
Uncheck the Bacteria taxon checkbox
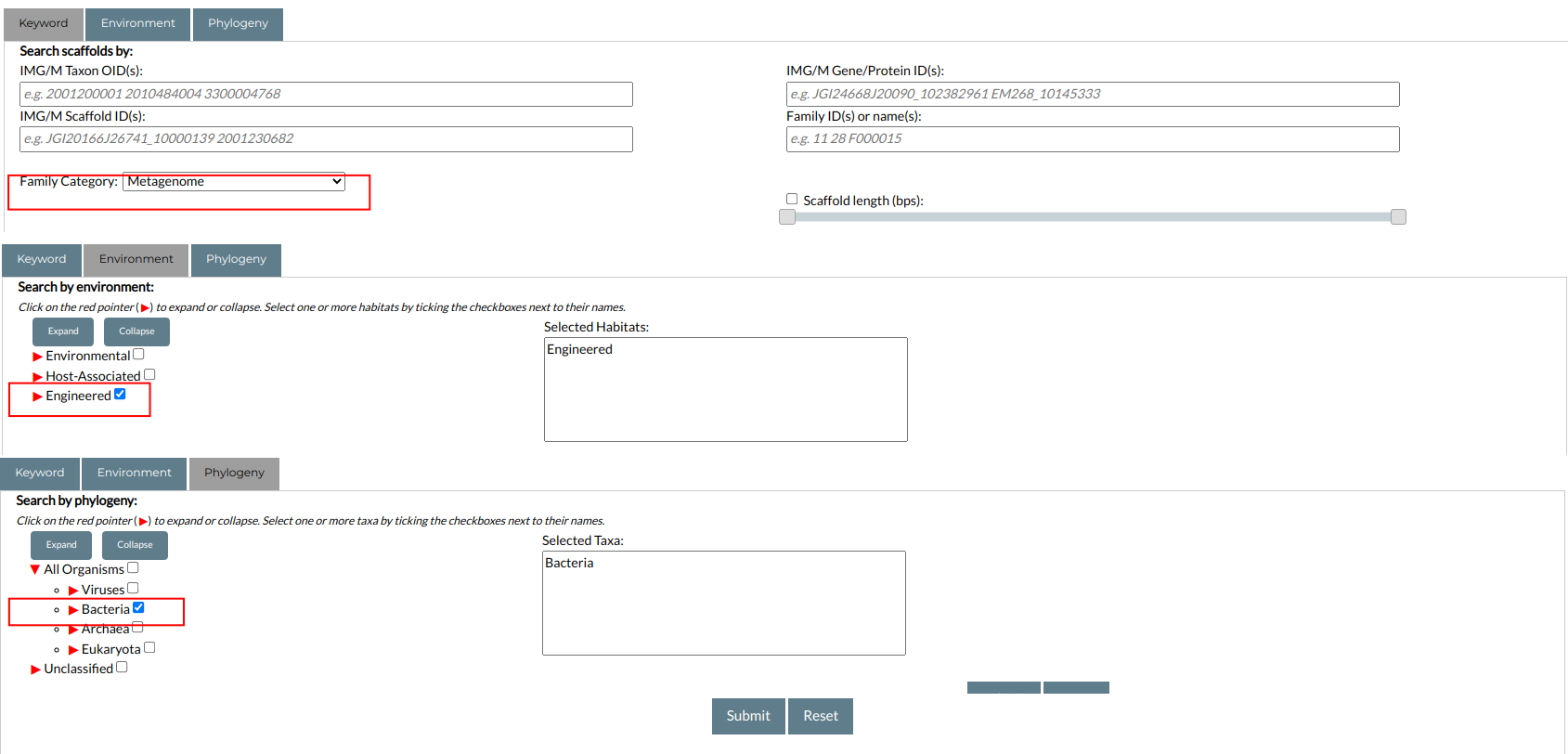tap(138, 608)
